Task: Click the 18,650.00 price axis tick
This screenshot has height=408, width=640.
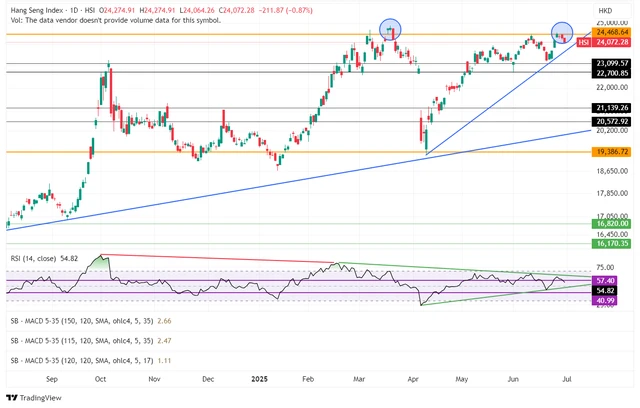Action: coord(612,171)
